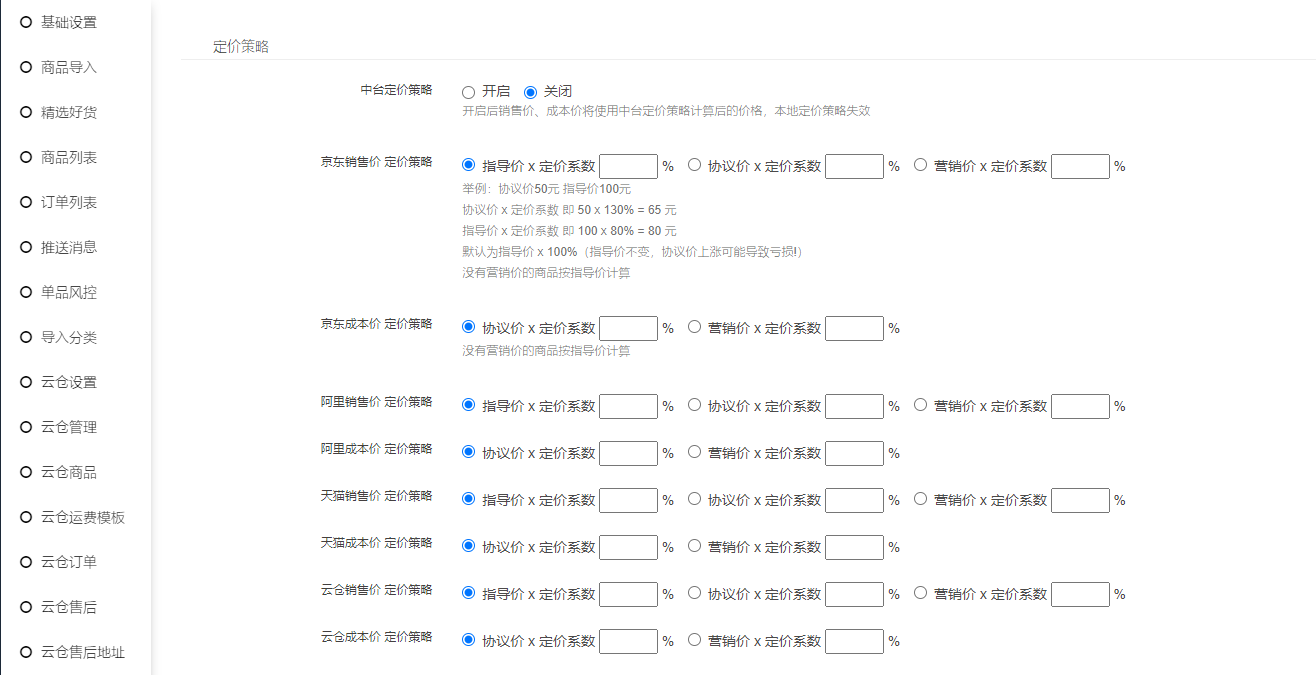
Task: Select 协议价 radio for 天猫销售价
Action: (694, 499)
